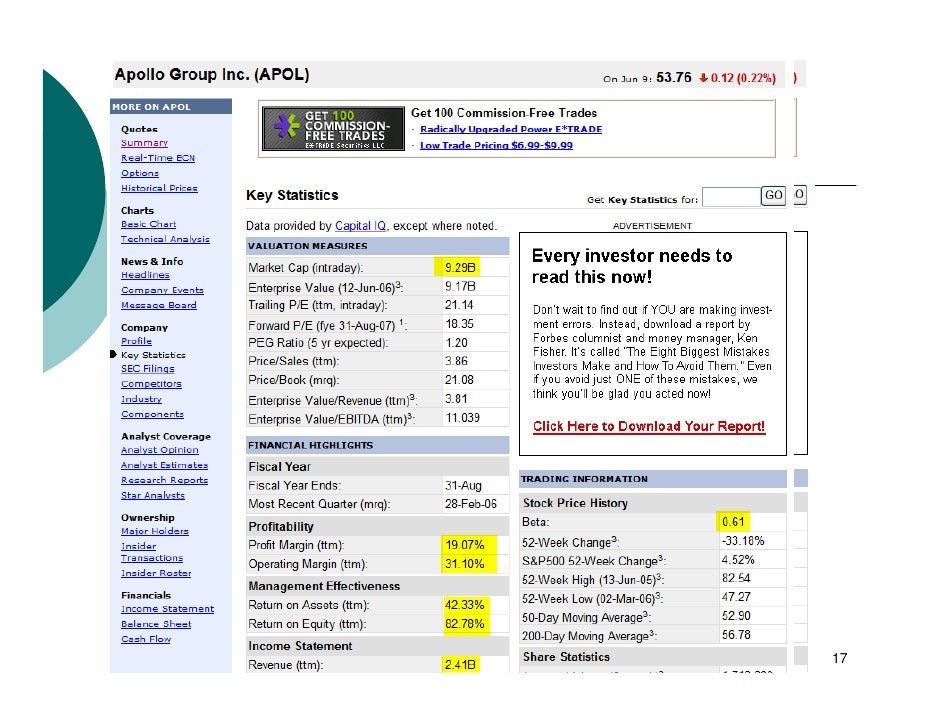Open company Profile link
This screenshot has width=942, height=728.
click(136, 341)
